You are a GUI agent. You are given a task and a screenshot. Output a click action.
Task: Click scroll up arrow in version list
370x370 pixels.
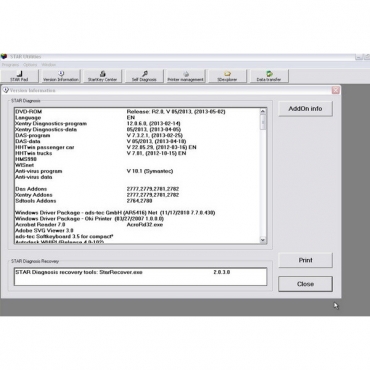click(263, 111)
